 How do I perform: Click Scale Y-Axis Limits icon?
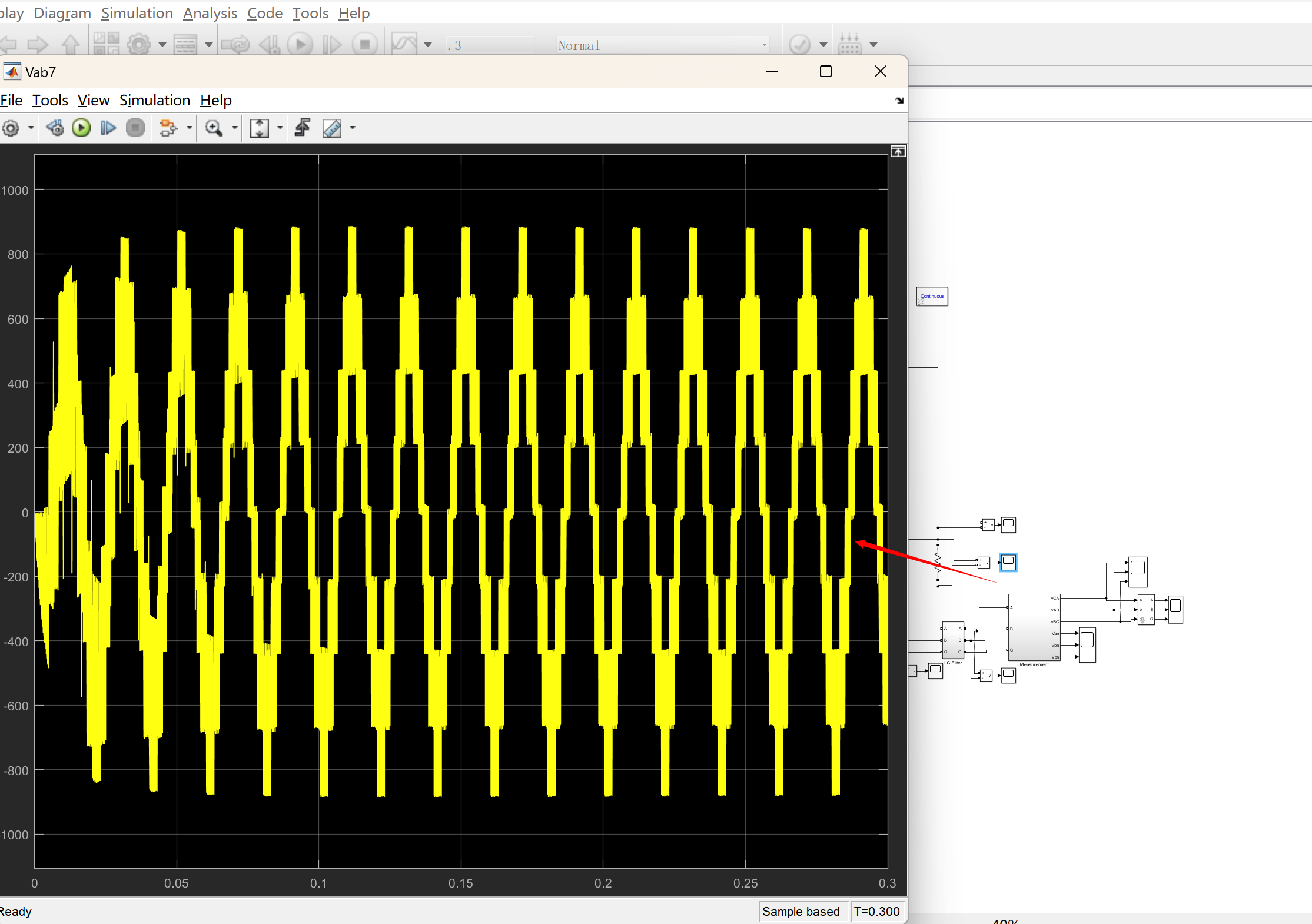pos(259,128)
